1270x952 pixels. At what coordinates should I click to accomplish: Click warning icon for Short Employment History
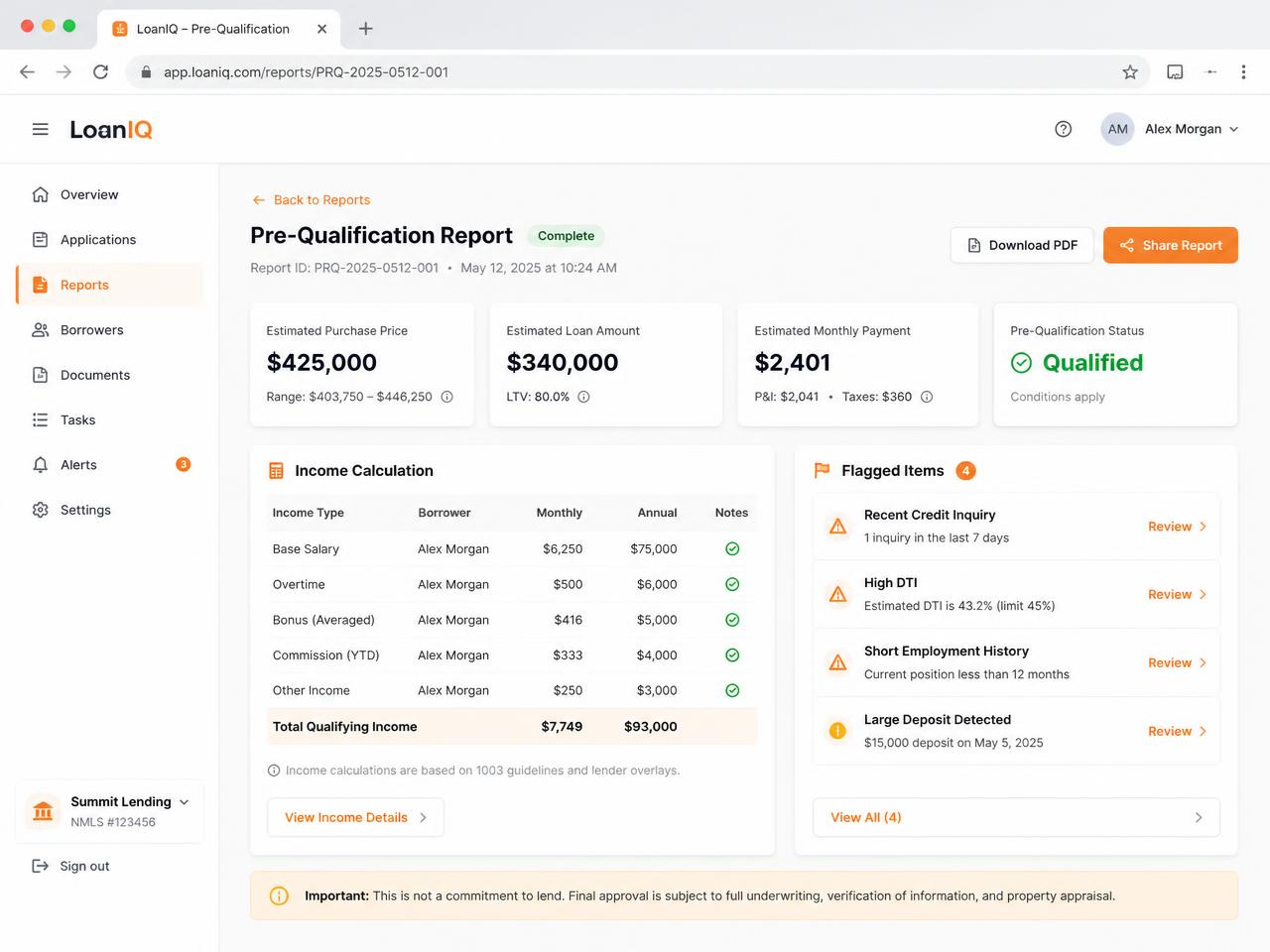click(x=838, y=662)
